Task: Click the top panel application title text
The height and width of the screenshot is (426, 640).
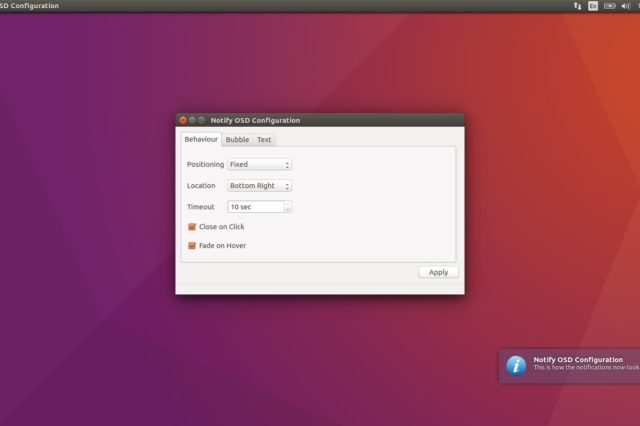Action: (29, 6)
